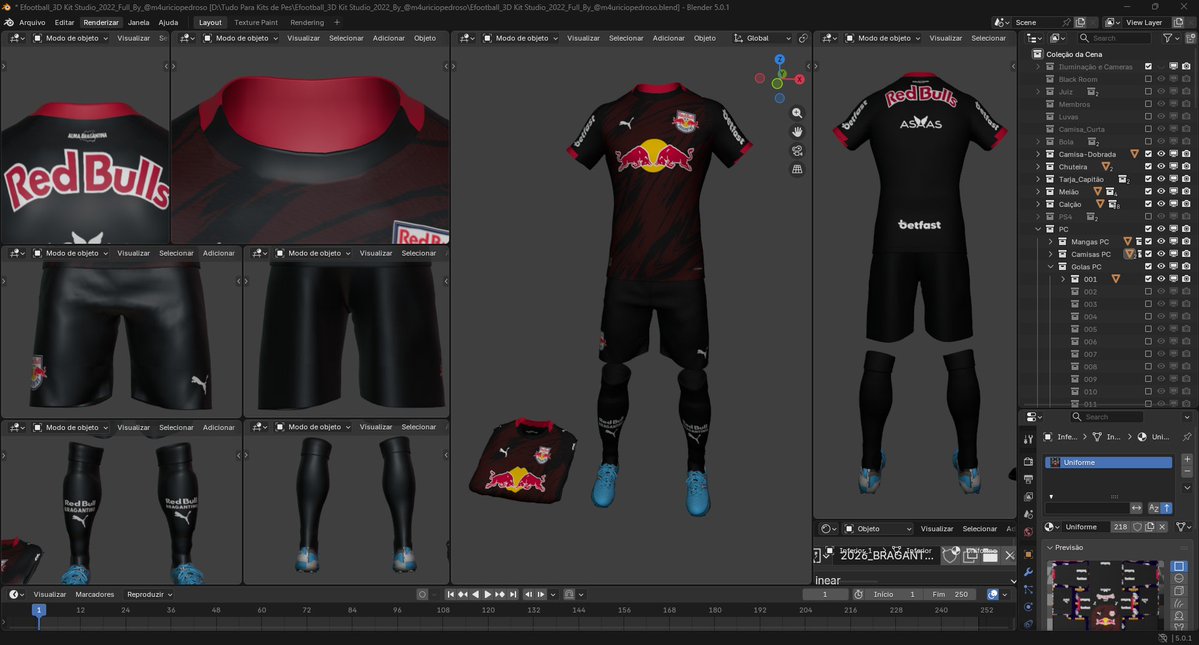Open the Tool properties tab

(x=1028, y=439)
